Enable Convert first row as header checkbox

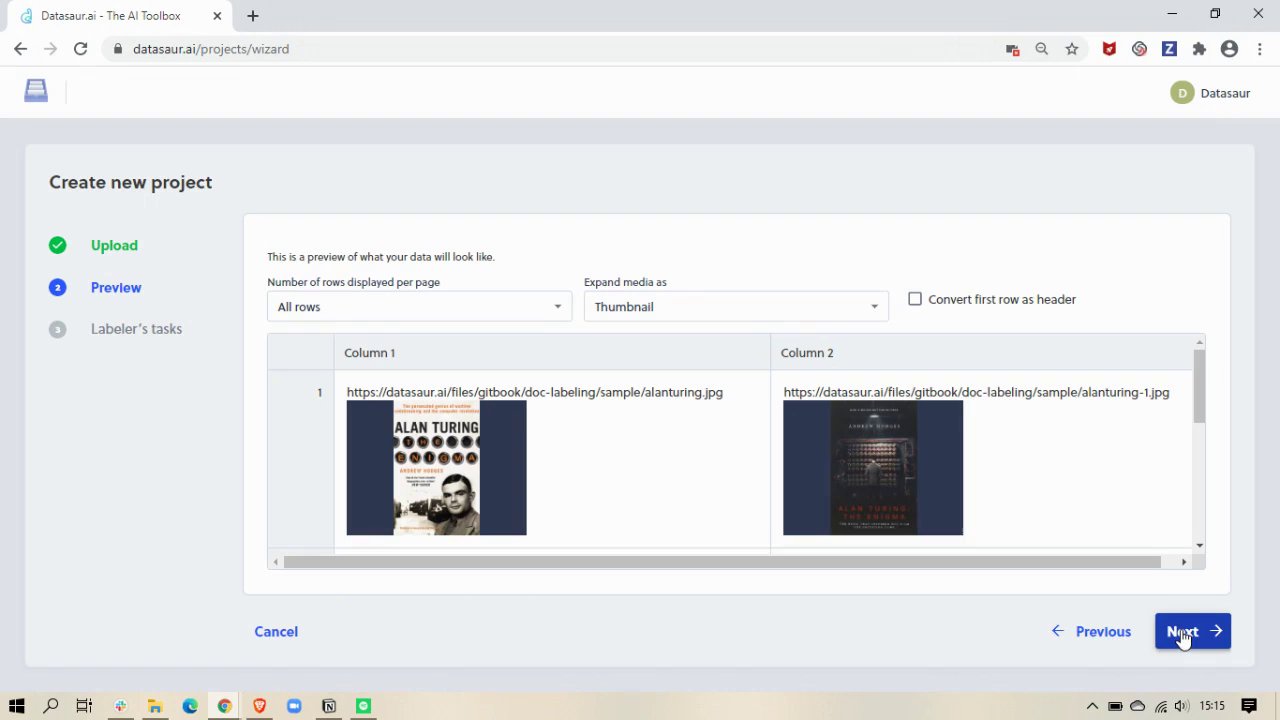click(x=915, y=299)
